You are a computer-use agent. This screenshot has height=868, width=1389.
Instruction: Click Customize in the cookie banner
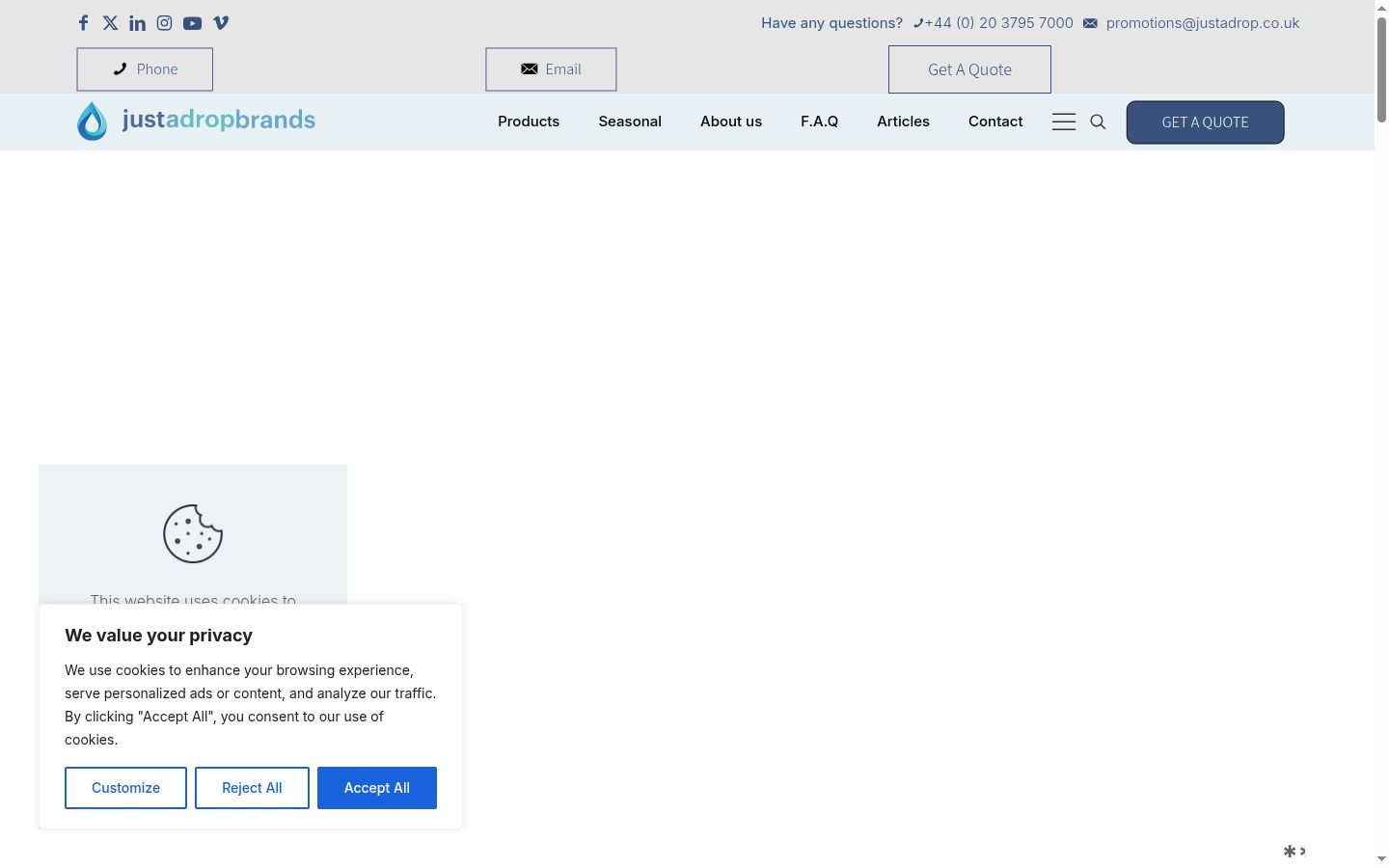point(125,788)
